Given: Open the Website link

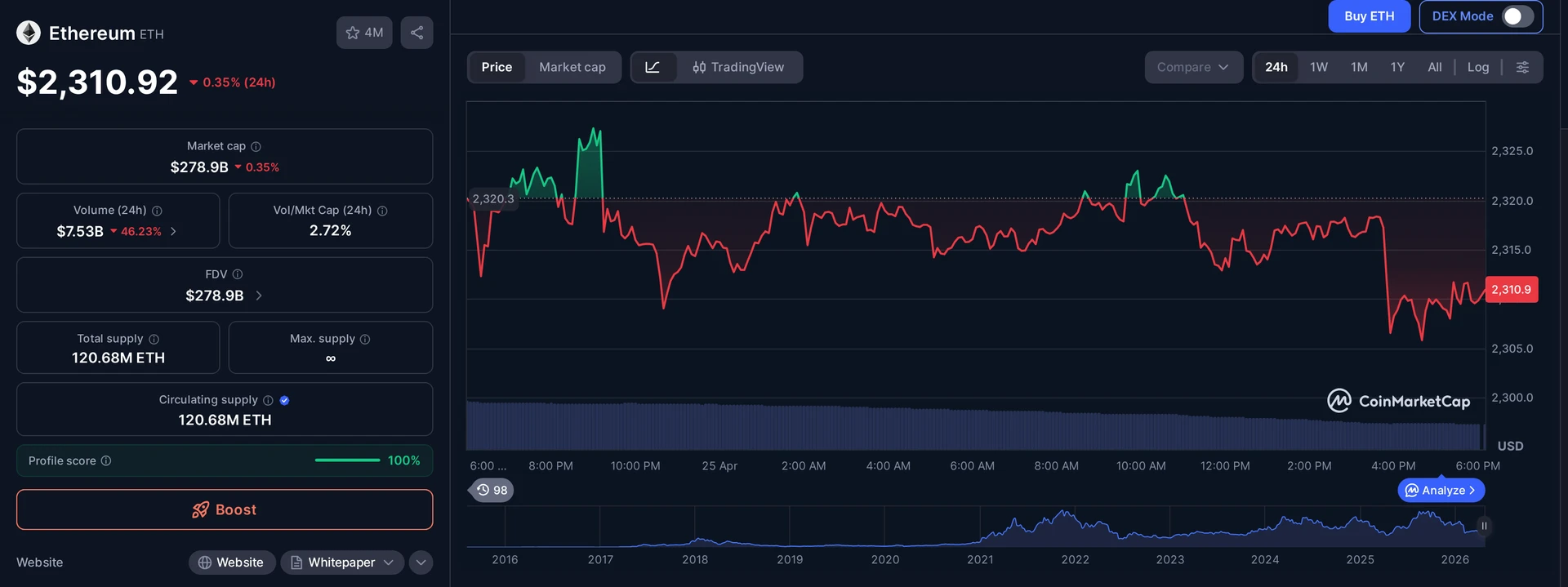Looking at the screenshot, I should (x=231, y=563).
